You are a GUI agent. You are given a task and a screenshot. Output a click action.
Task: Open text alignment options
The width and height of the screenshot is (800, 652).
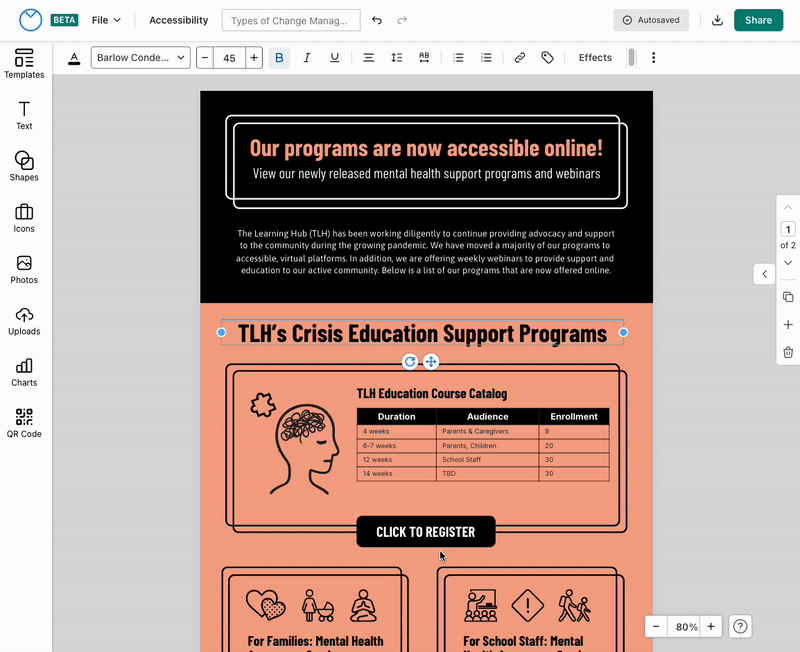click(x=368, y=58)
